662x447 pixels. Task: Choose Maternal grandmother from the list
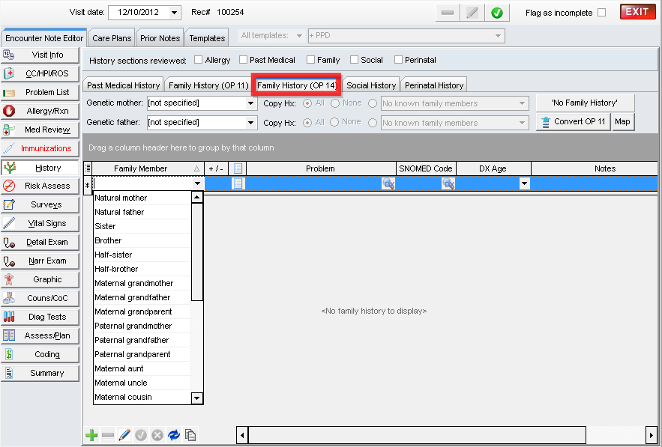point(142,283)
